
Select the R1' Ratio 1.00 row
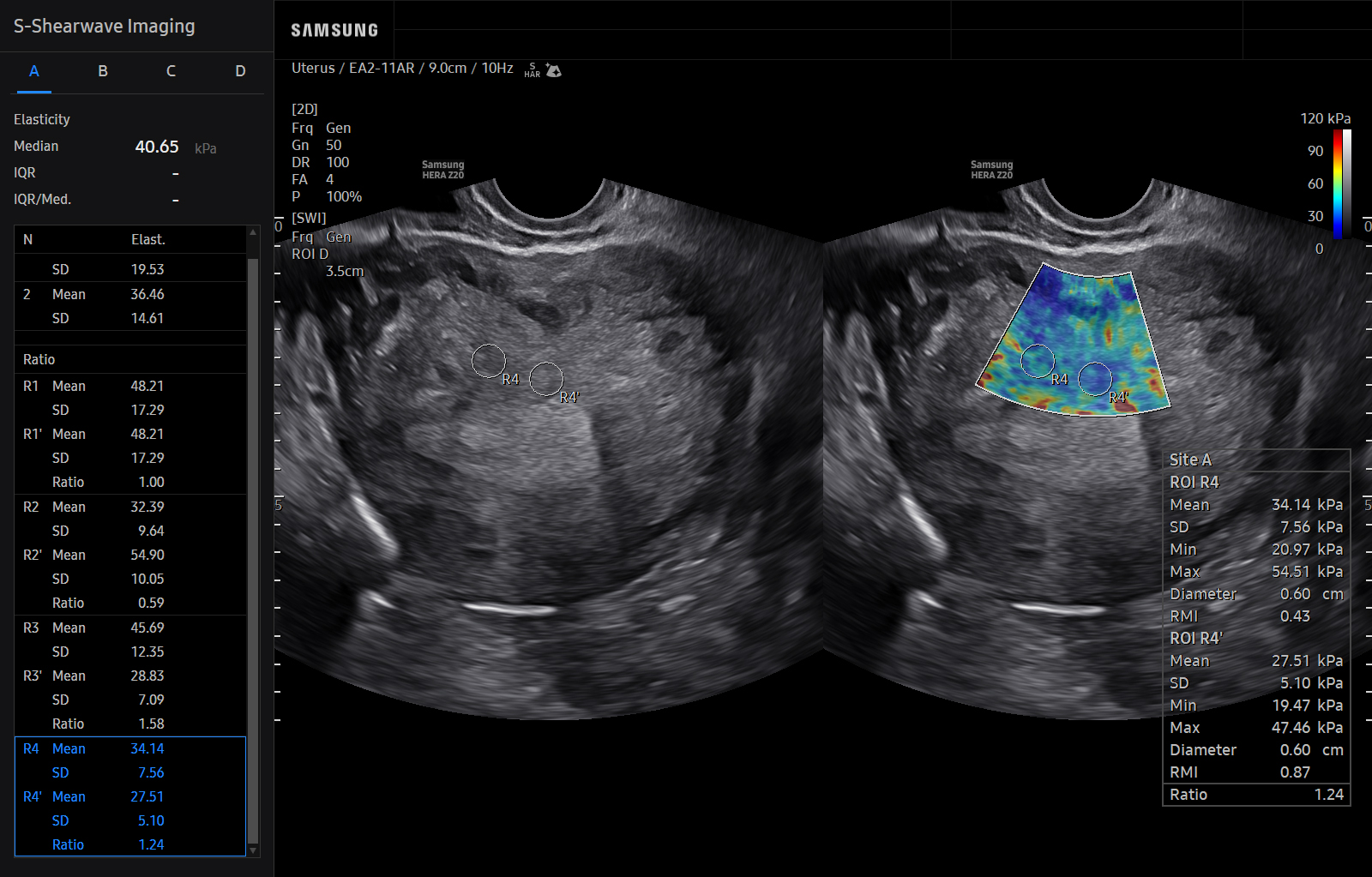(130, 482)
